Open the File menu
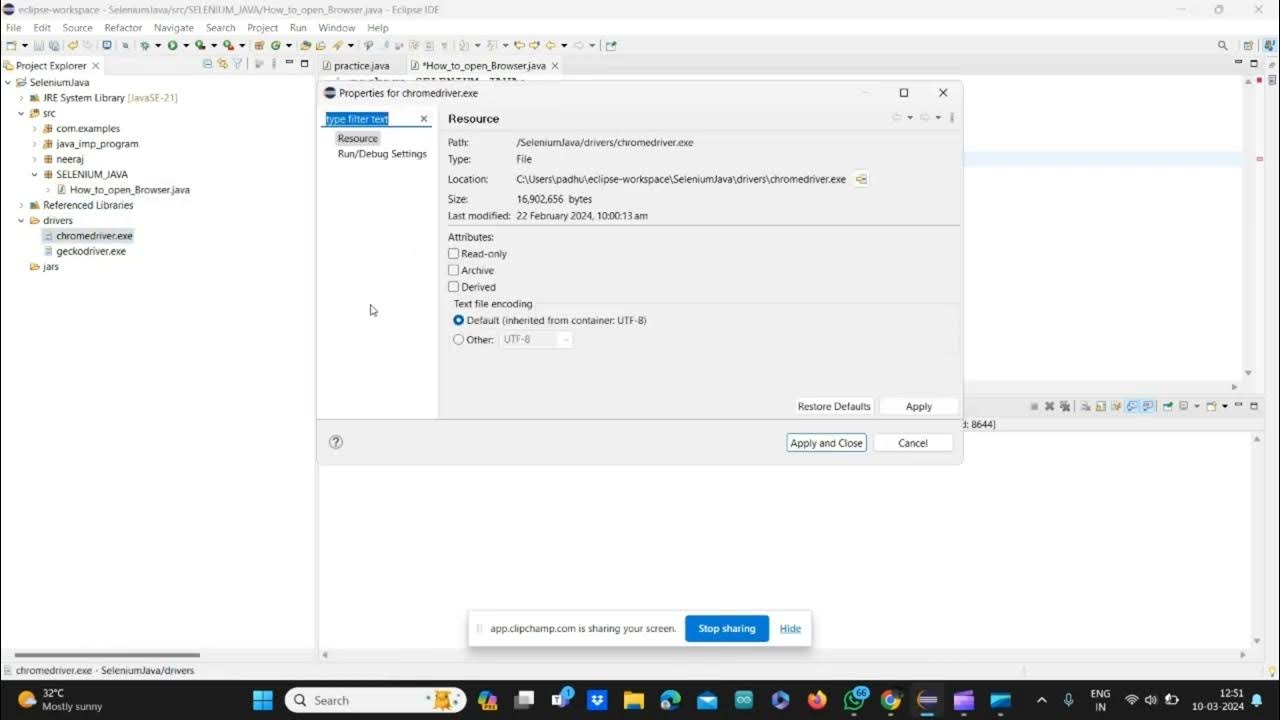 pyautogui.click(x=13, y=28)
